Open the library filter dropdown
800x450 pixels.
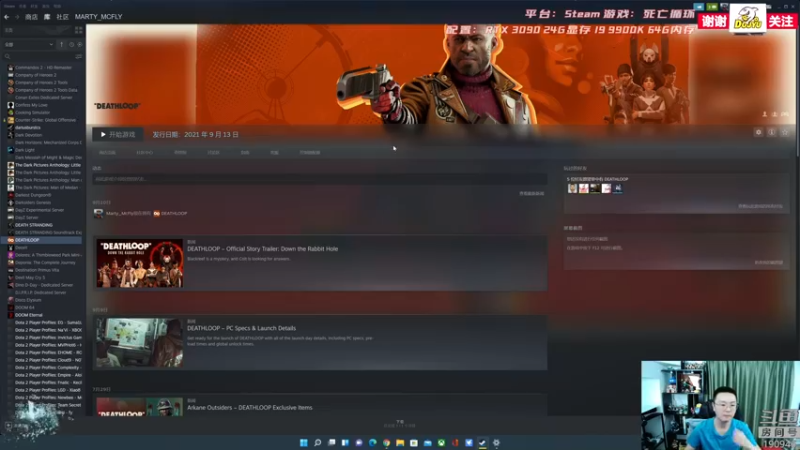[x=29, y=44]
